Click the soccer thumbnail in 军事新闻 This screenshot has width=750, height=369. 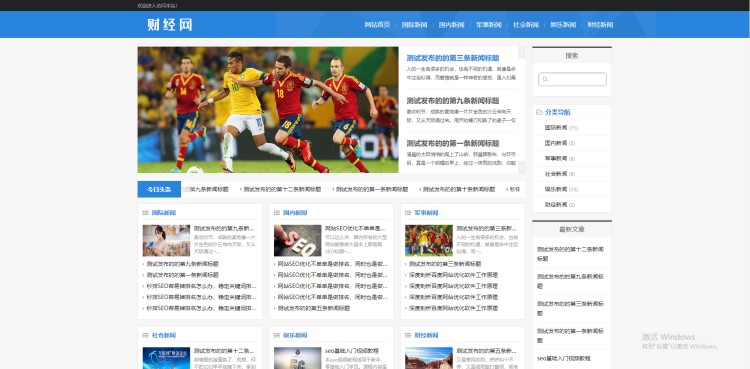point(429,241)
